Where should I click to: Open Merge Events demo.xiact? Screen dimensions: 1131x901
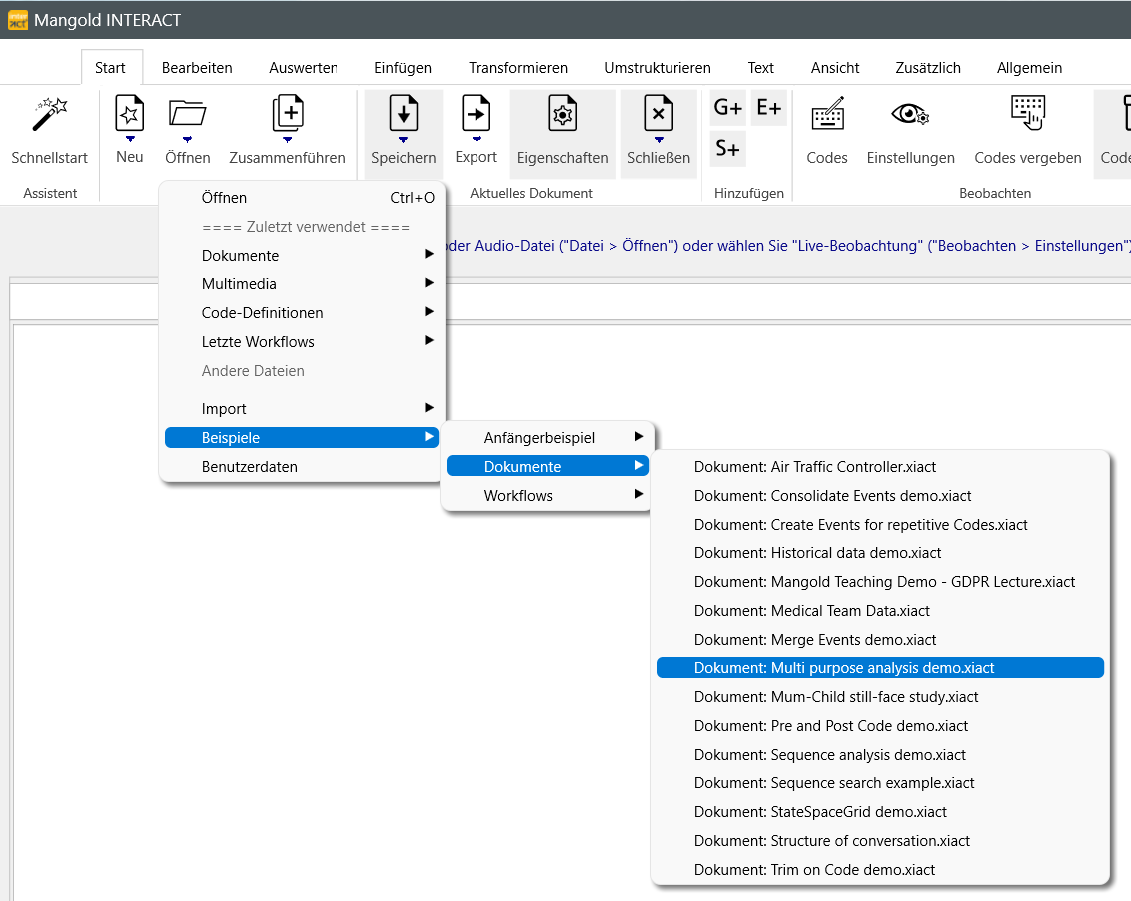coord(880,639)
